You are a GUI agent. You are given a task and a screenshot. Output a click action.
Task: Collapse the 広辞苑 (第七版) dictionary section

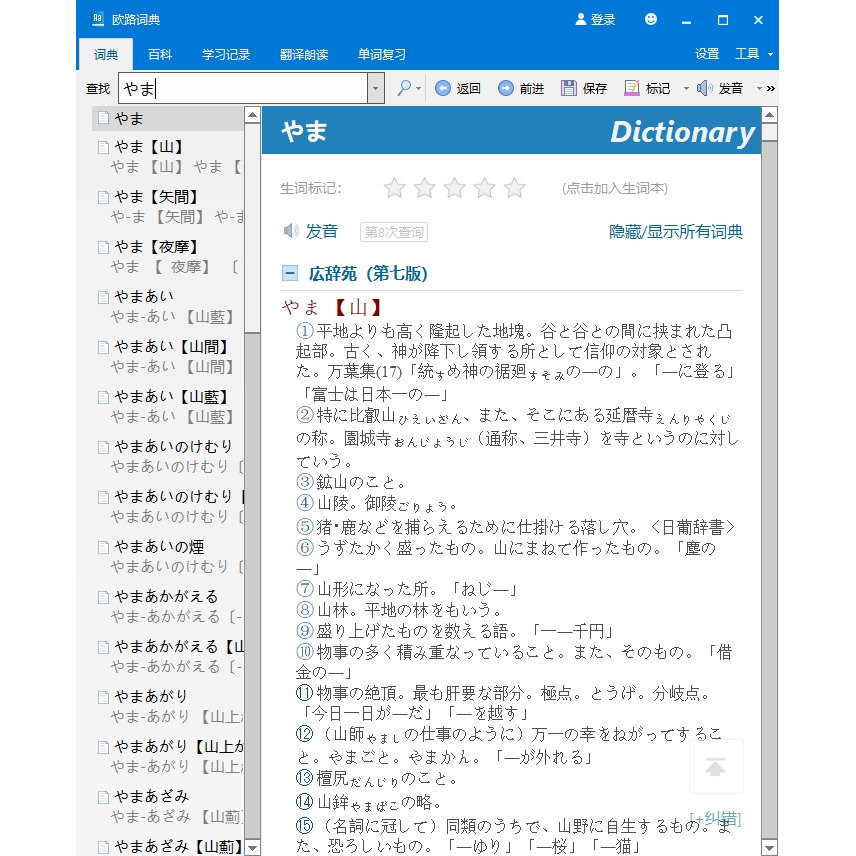[290, 273]
